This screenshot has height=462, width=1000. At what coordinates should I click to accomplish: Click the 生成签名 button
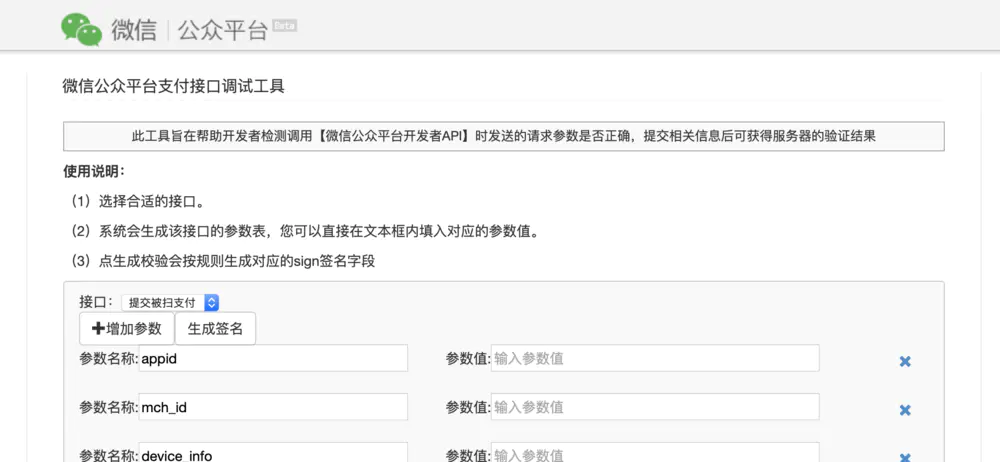tap(215, 329)
